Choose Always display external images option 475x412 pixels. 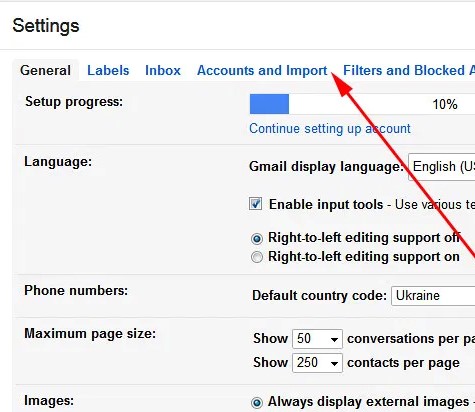[x=257, y=403]
